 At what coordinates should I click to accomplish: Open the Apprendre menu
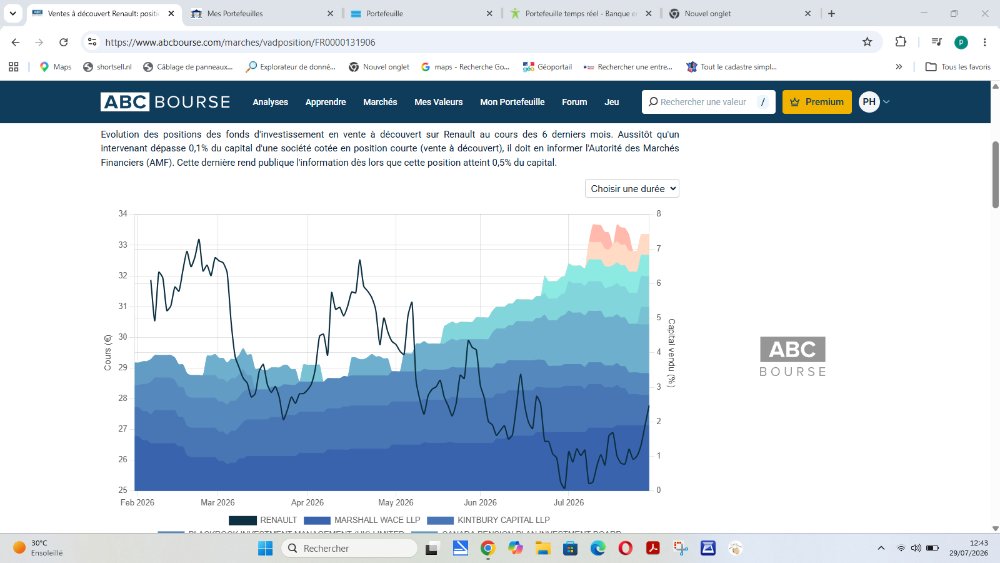coord(325,102)
